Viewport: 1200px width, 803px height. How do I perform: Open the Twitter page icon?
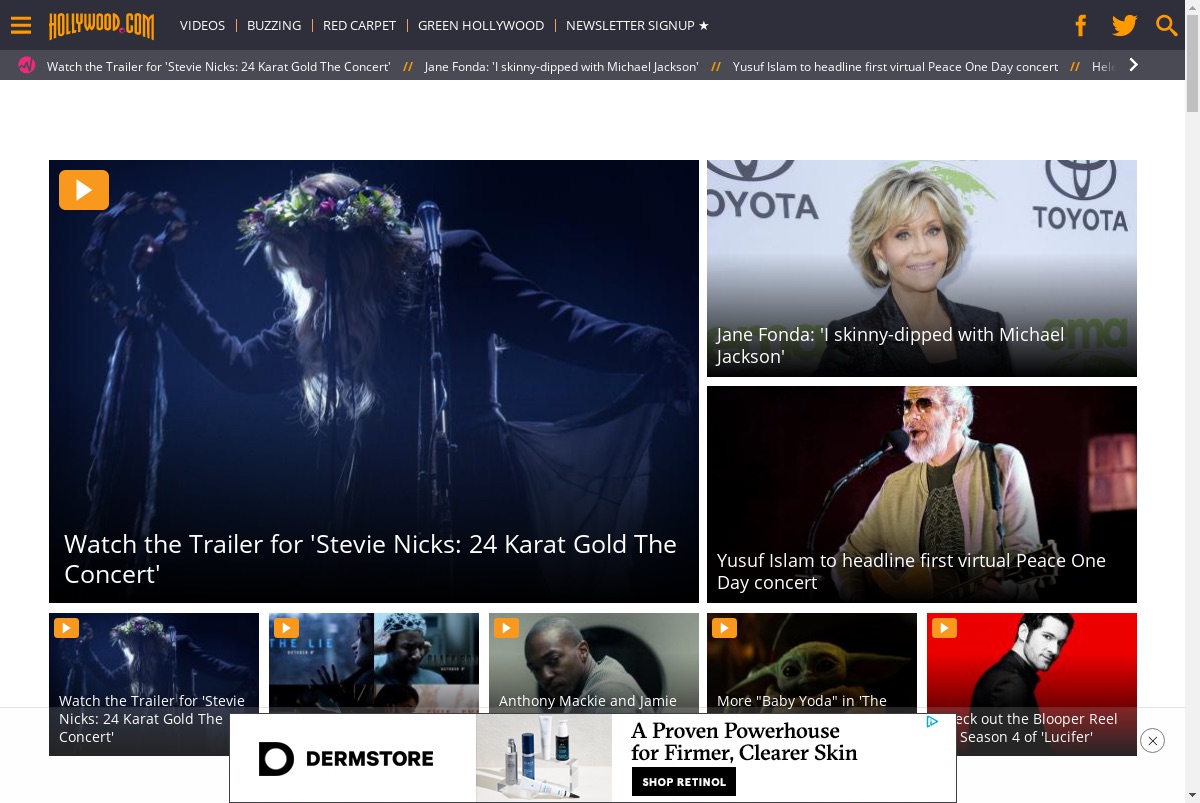point(1125,26)
